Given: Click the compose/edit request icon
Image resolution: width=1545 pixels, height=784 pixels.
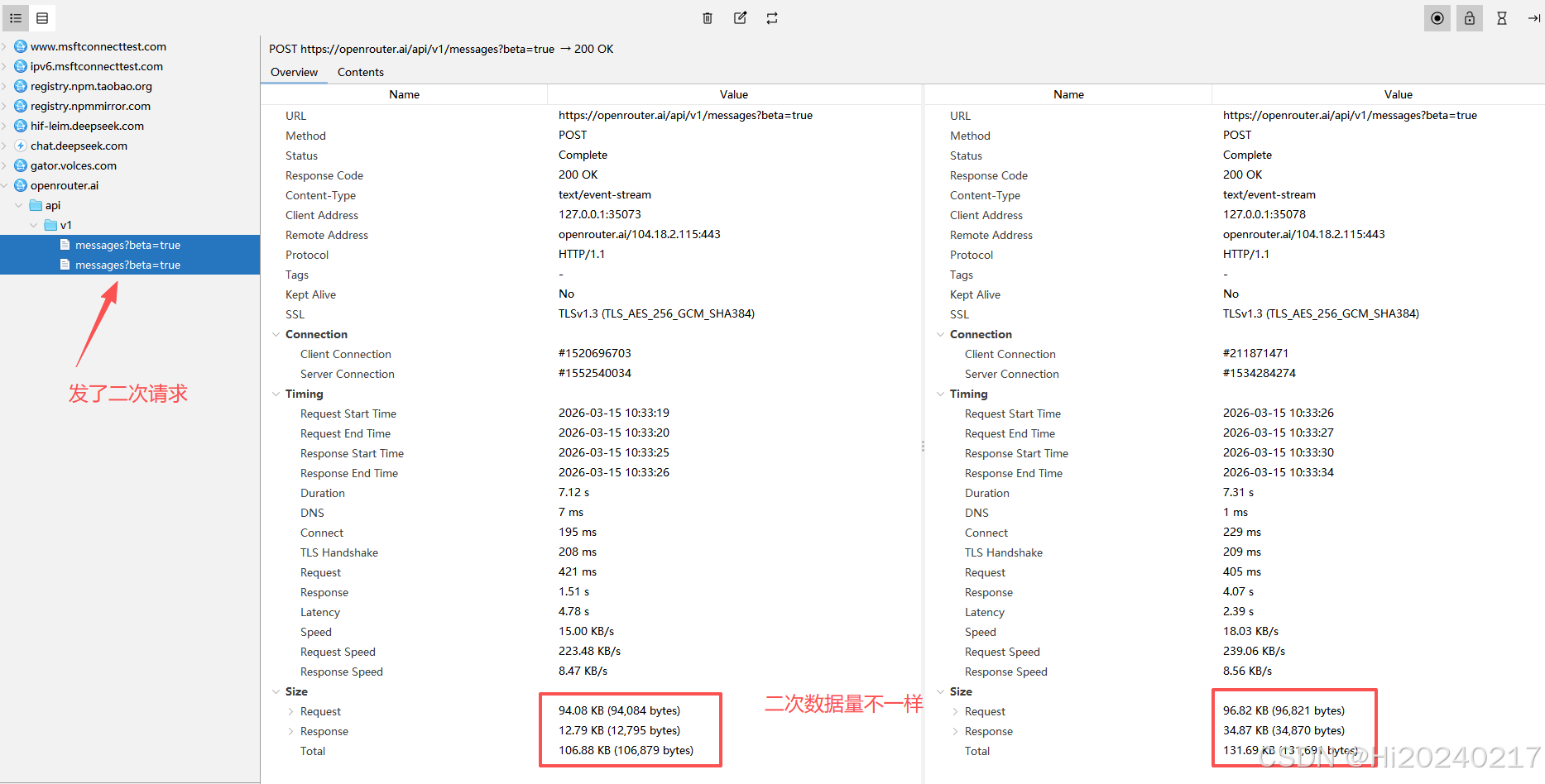Looking at the screenshot, I should click(740, 18).
